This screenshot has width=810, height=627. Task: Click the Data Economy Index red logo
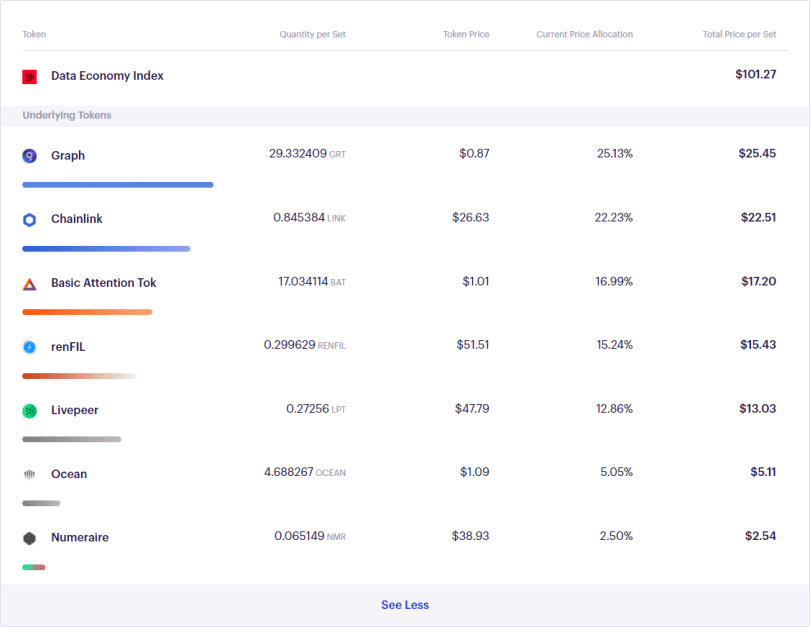click(x=29, y=76)
